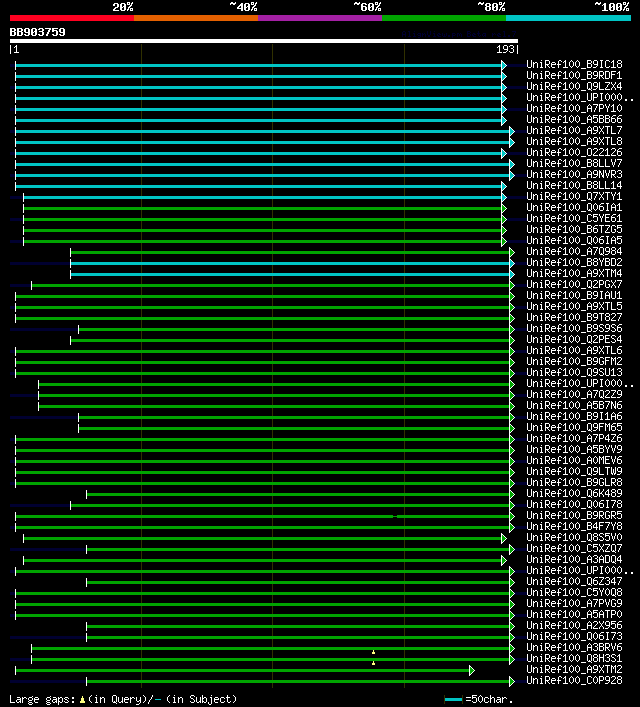This screenshot has width=640, height=707.
Task: Open hit UniRef100_A7PY10
Action: coord(574,109)
